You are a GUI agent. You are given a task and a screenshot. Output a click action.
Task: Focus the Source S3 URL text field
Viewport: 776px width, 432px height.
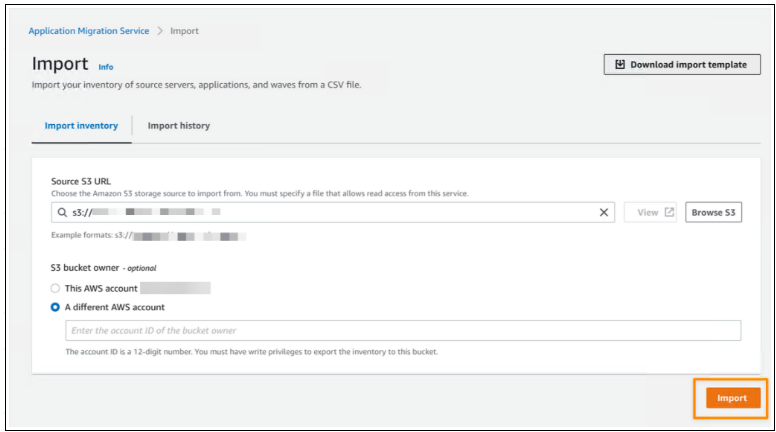(x=330, y=212)
